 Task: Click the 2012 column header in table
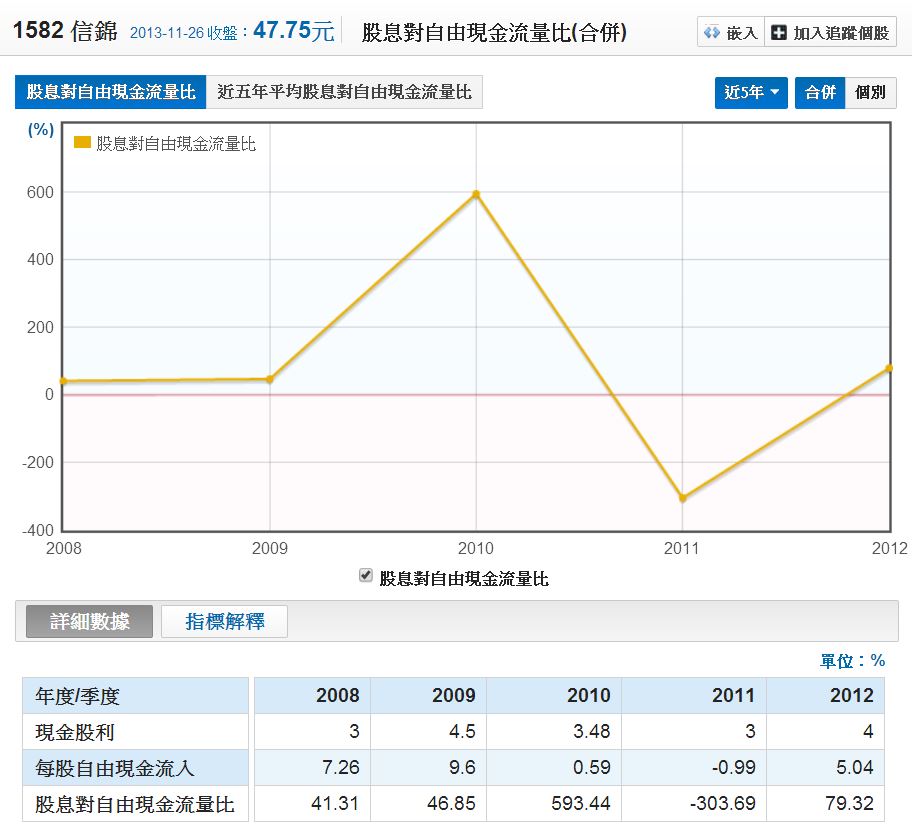[850, 695]
